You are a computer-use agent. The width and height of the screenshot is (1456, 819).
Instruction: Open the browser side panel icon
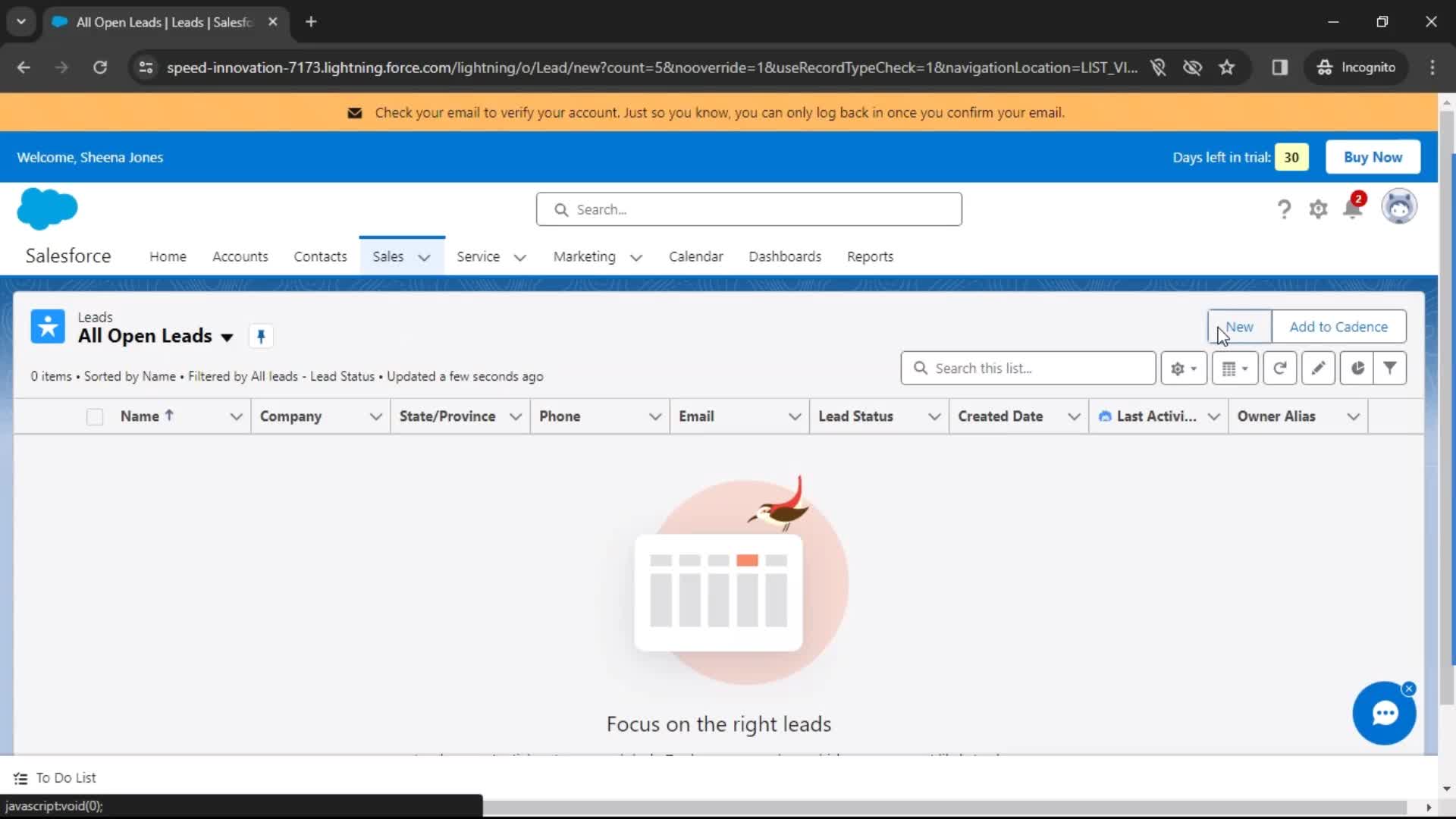click(1280, 67)
